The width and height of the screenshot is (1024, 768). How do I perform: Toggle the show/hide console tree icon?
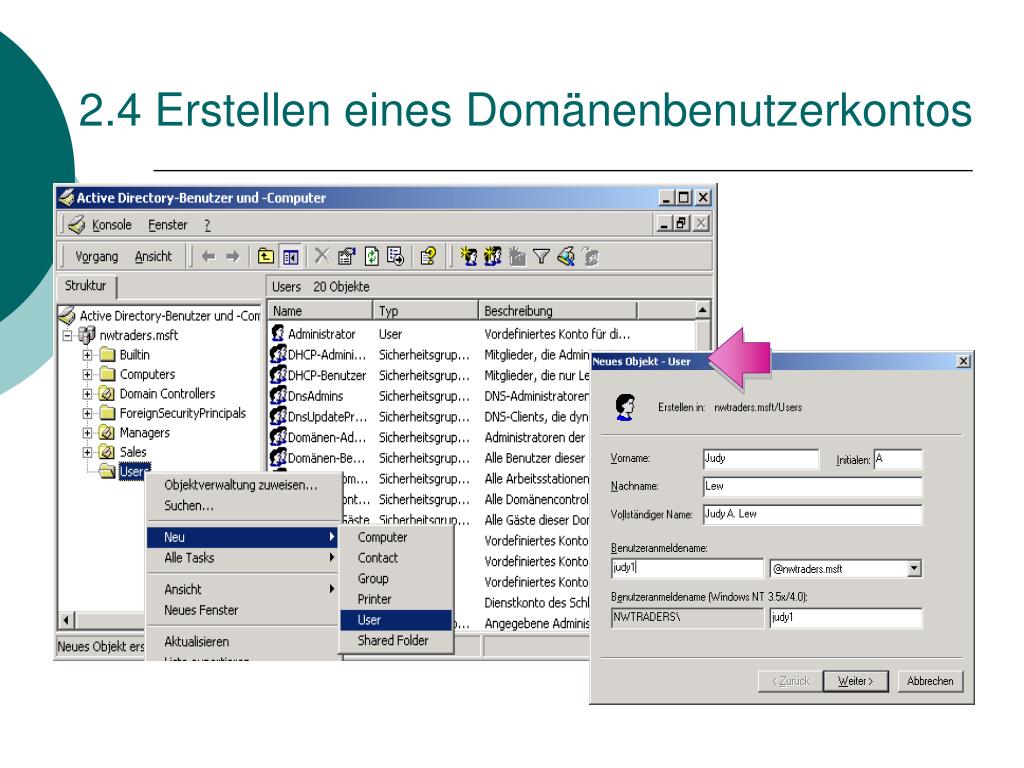pyautogui.click(x=291, y=256)
